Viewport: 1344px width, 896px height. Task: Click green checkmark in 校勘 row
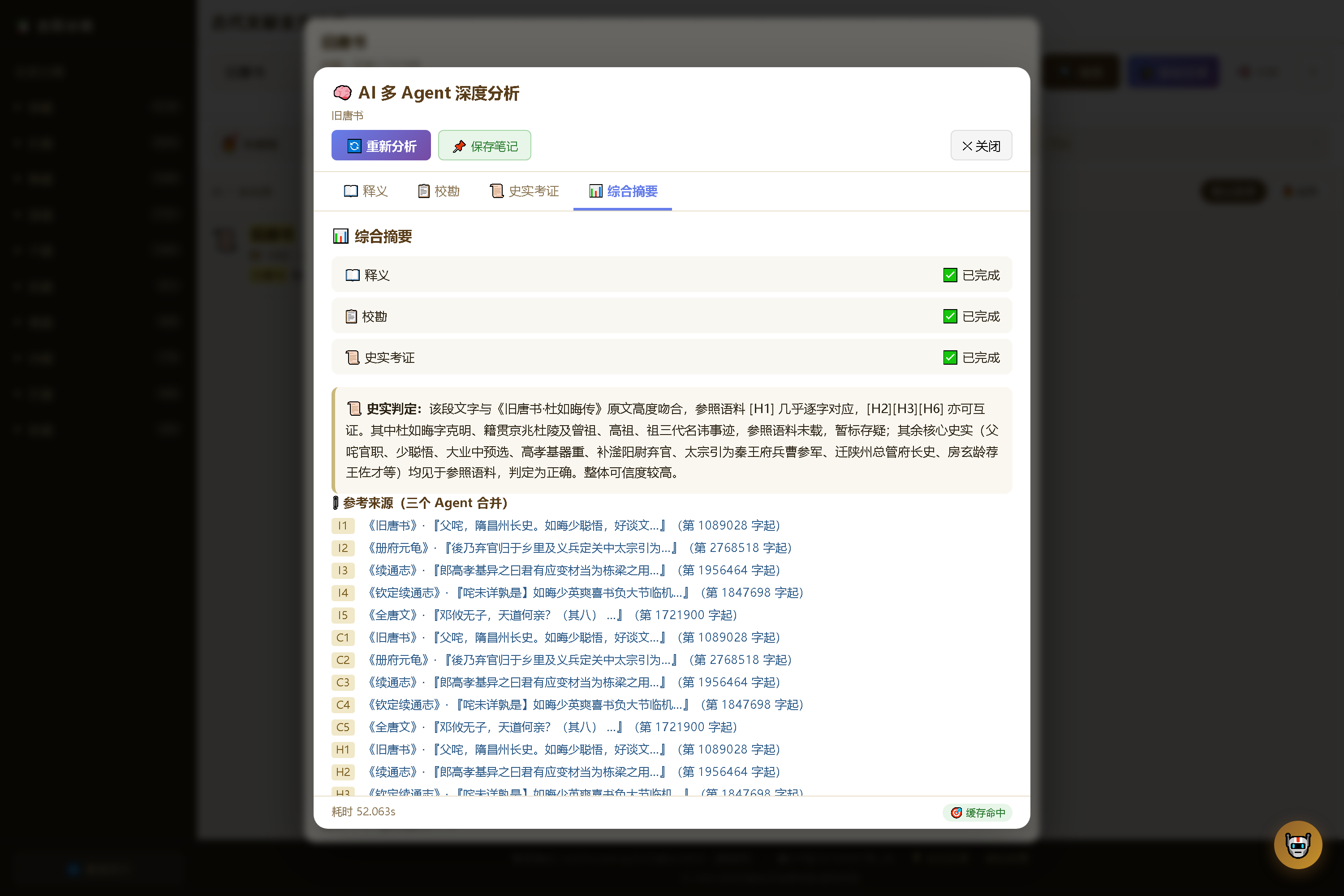950,317
